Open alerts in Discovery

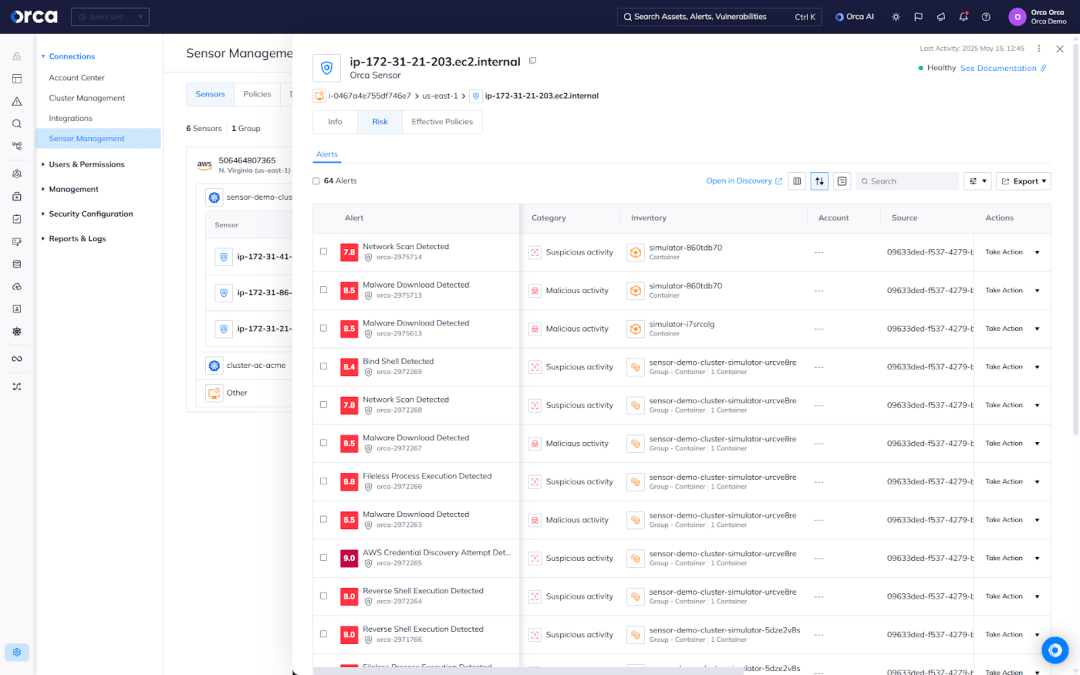(742, 181)
